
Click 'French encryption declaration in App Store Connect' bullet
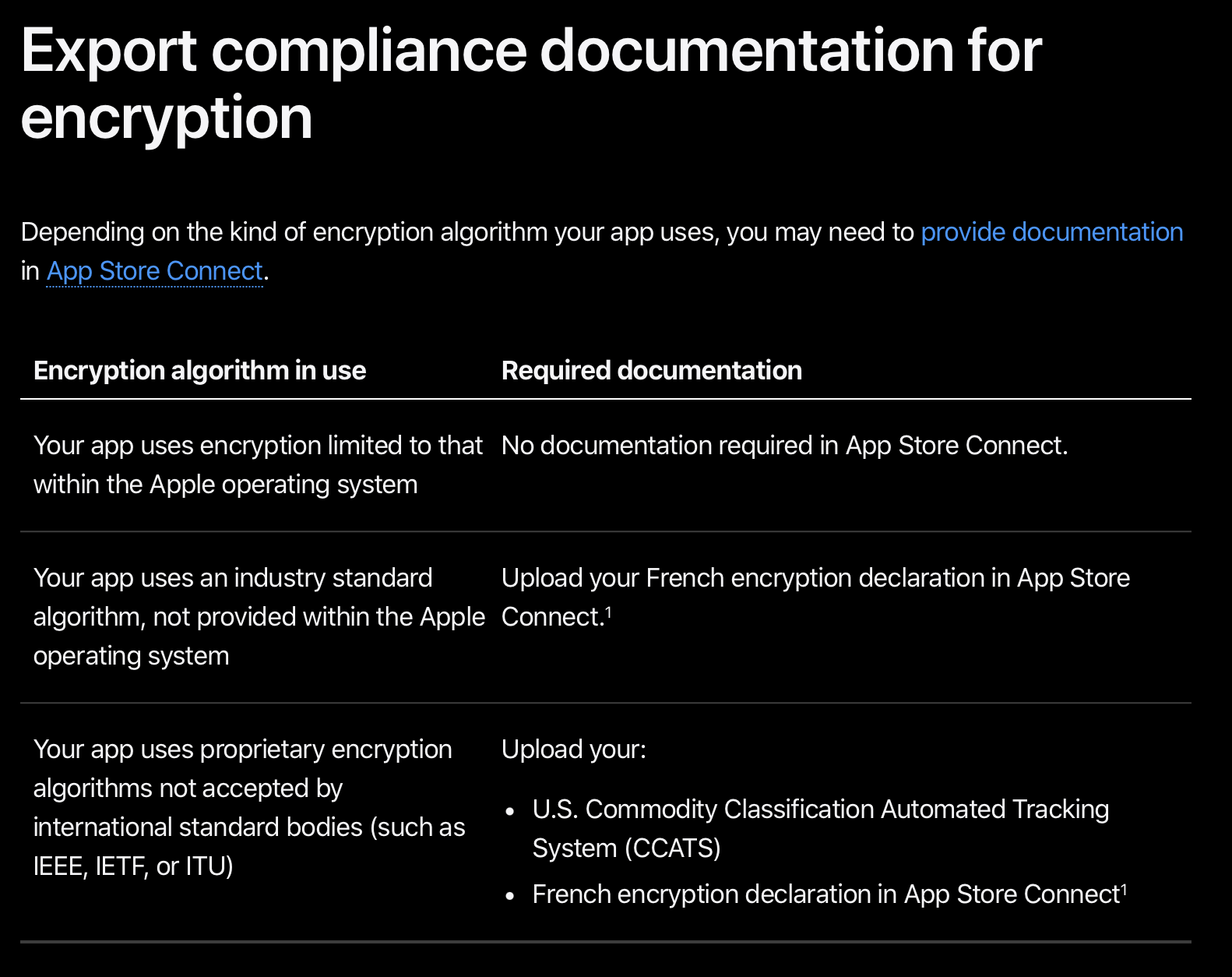(x=829, y=894)
